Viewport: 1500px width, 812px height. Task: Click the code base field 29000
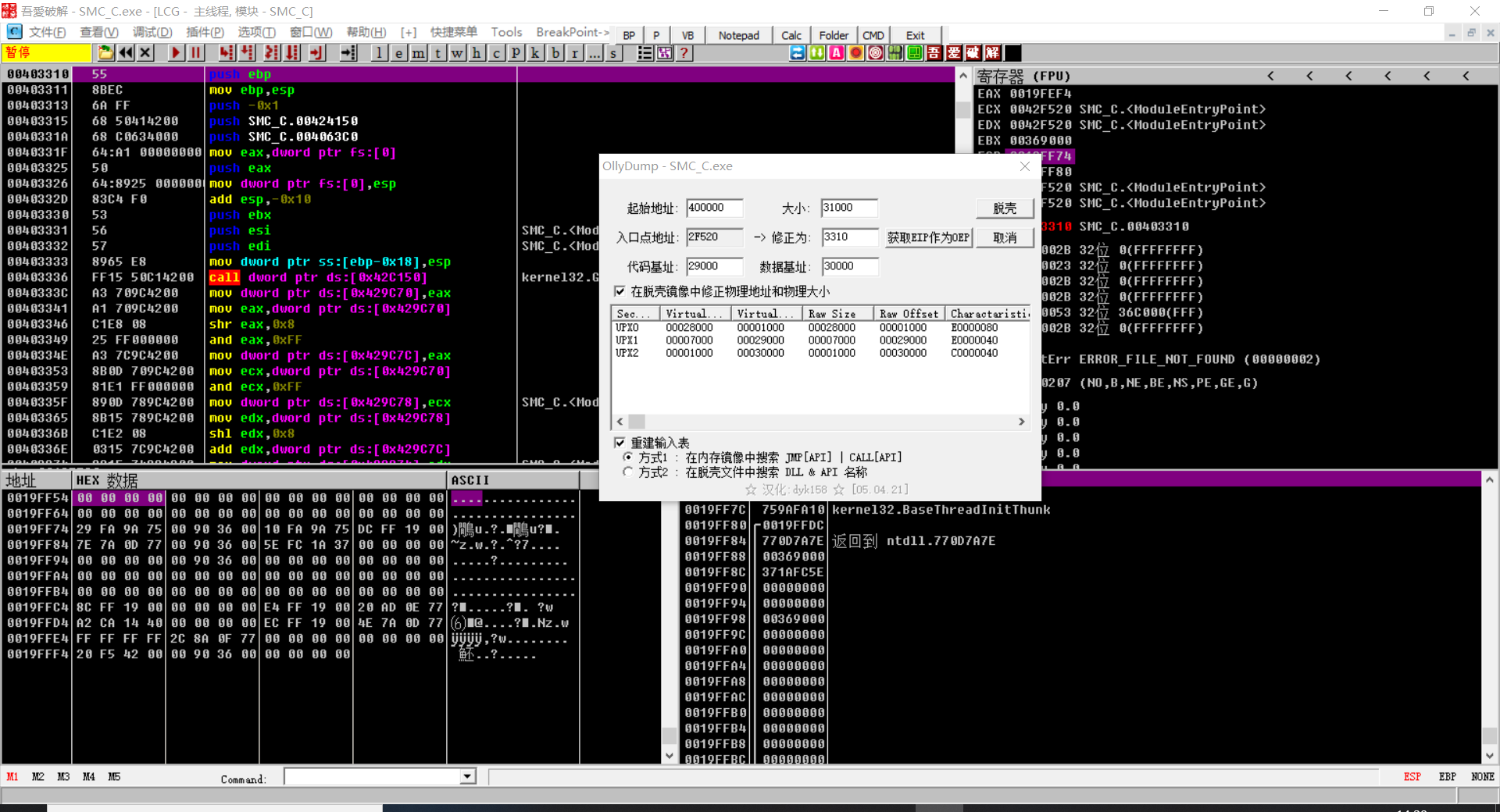coord(714,266)
